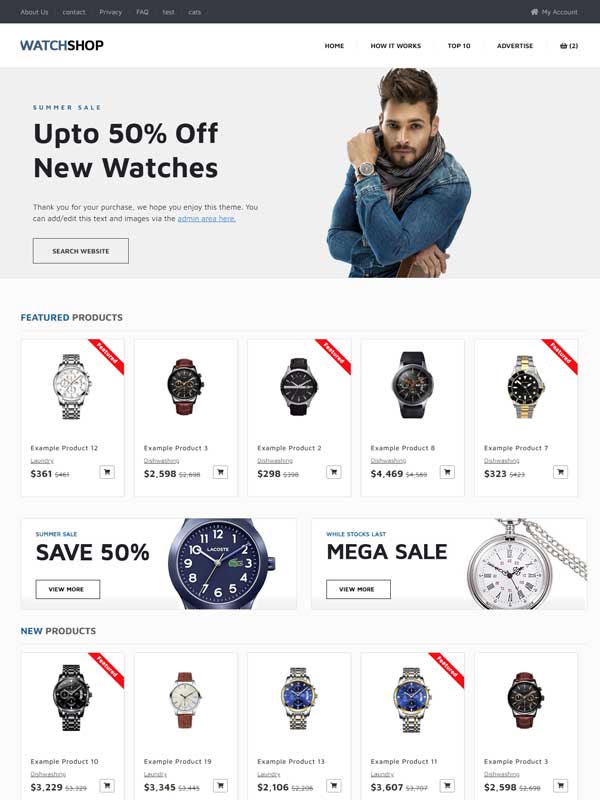Viewport: 600px width, 800px height.
Task: Go to the Top 10 page
Action: pyautogui.click(x=459, y=45)
